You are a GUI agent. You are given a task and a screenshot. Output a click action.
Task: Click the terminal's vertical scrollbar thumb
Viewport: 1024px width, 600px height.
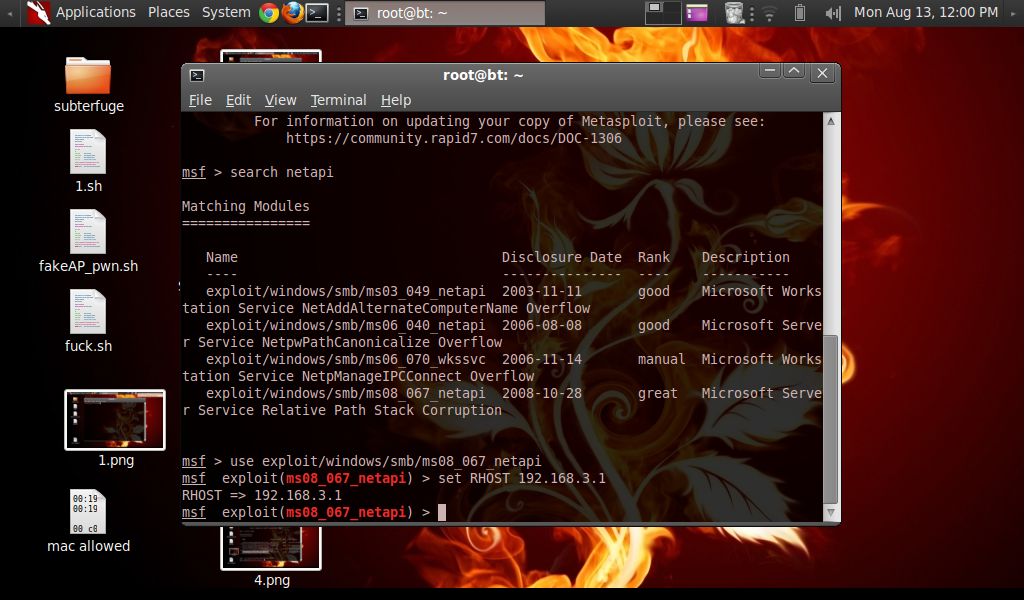831,420
